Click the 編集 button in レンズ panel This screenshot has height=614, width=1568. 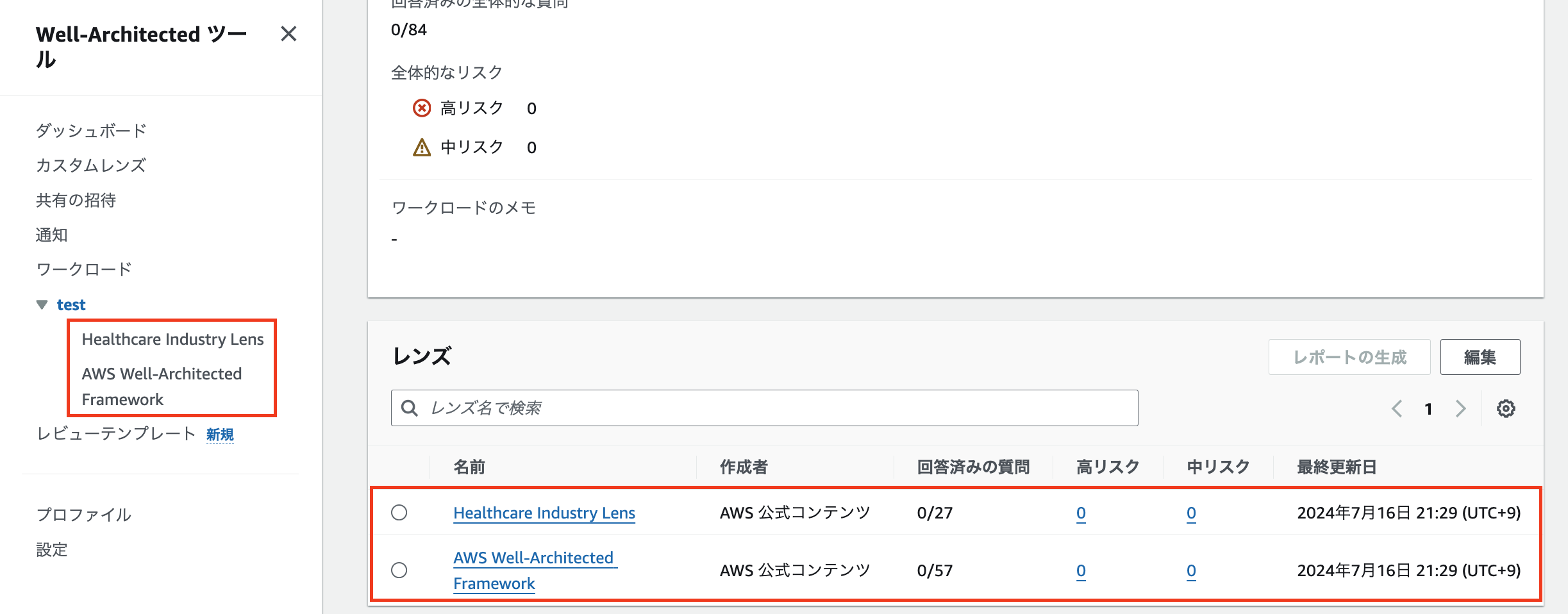(x=1480, y=357)
